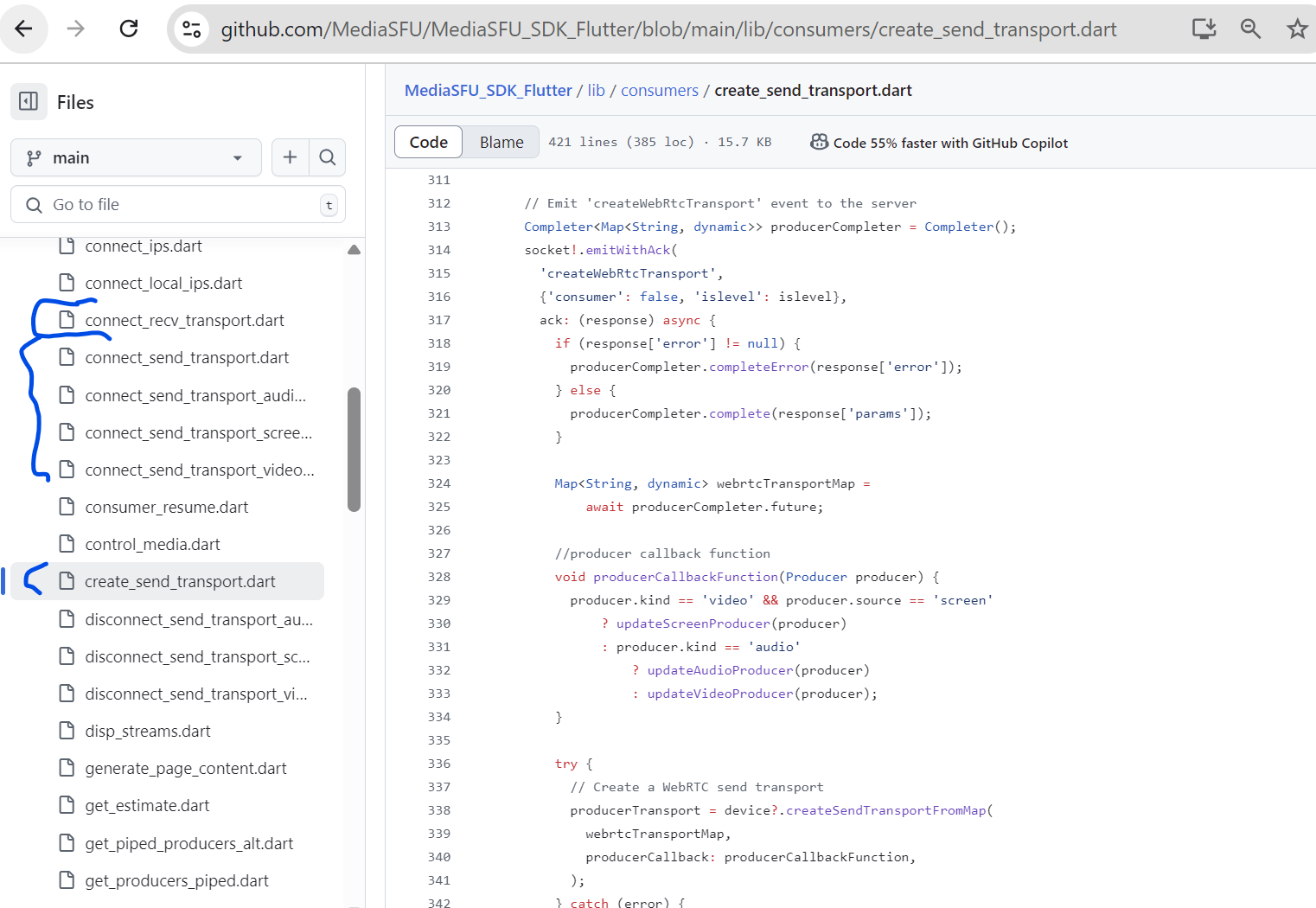Open disconnect_send_transport_au... file
This screenshot has width=1316, height=908.
199,620
